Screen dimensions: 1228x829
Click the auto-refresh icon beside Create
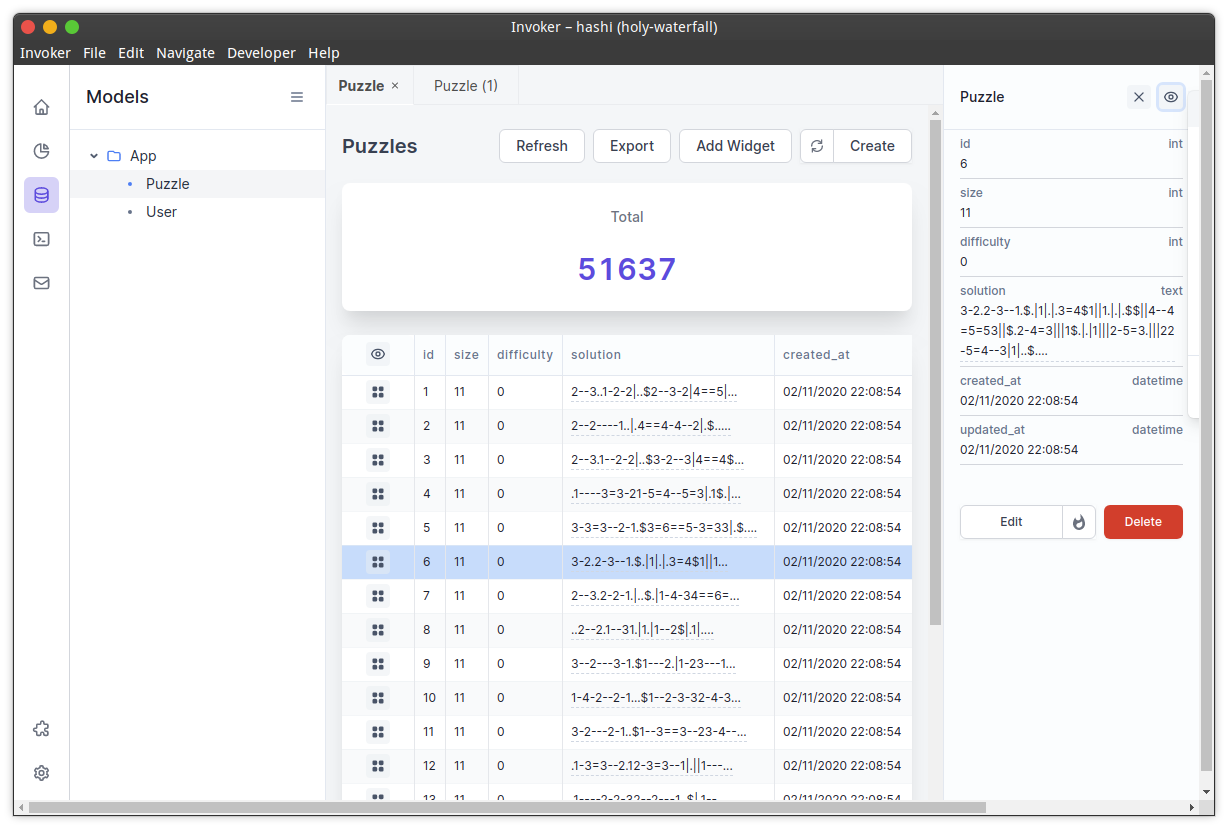[x=816, y=145]
